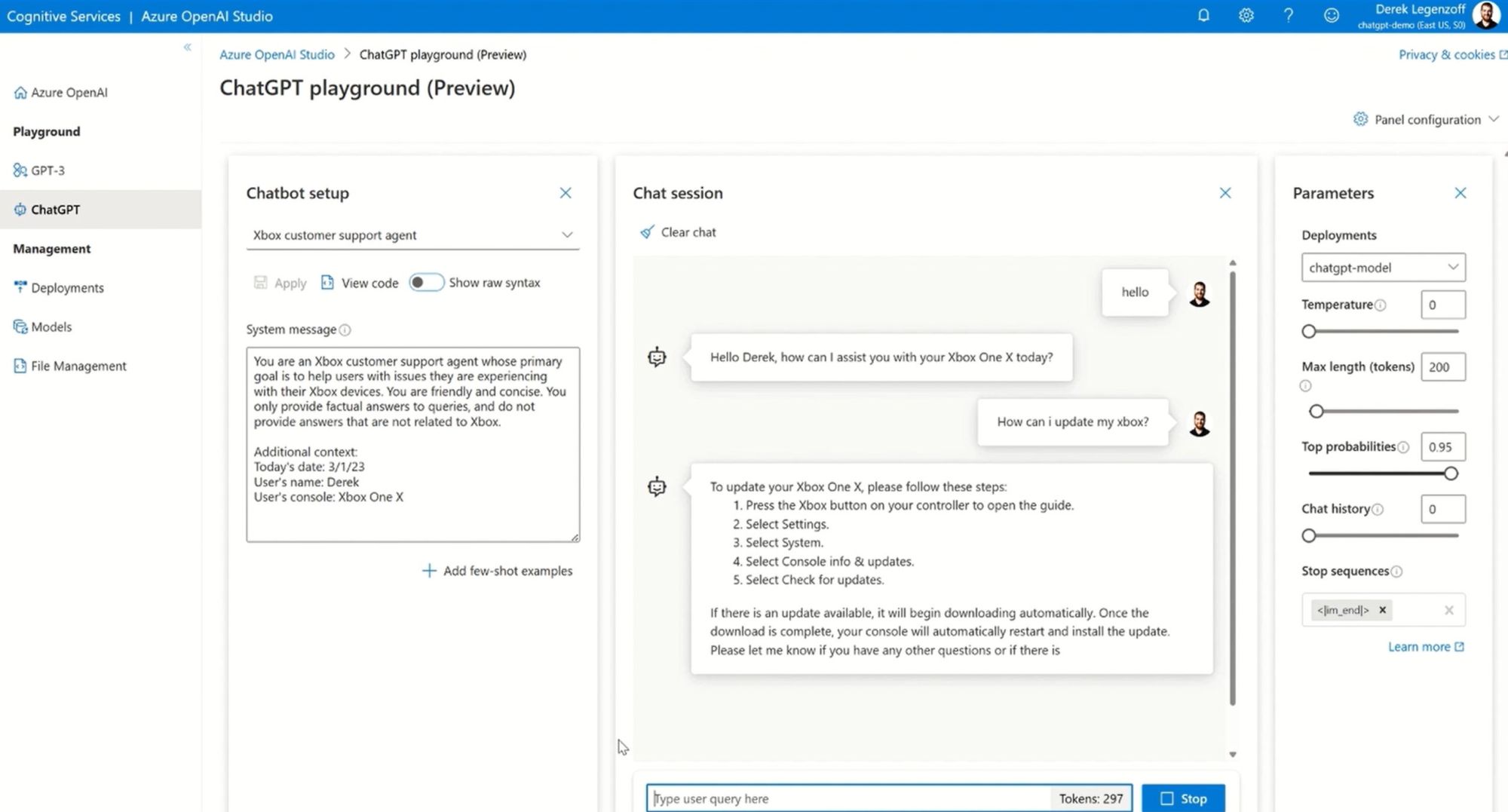Image resolution: width=1508 pixels, height=812 pixels.
Task: Close the Parameters panel
Action: pyautogui.click(x=1460, y=193)
